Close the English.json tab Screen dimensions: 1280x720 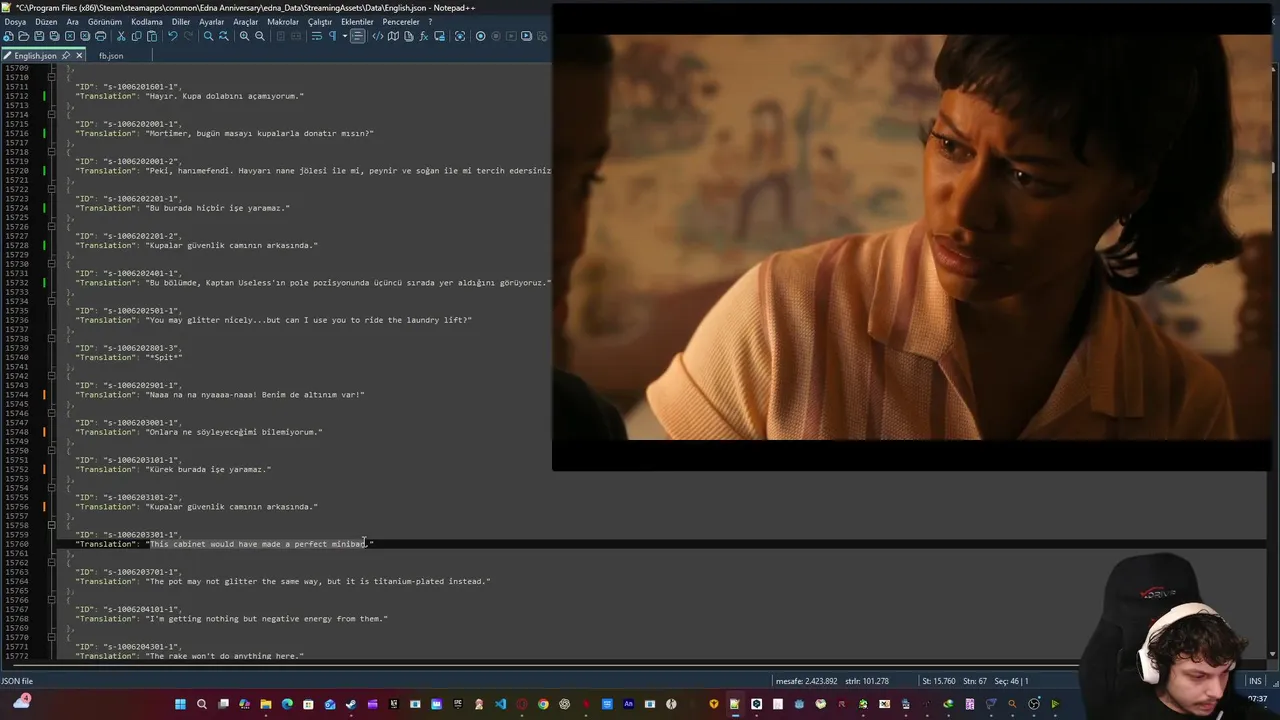79,56
